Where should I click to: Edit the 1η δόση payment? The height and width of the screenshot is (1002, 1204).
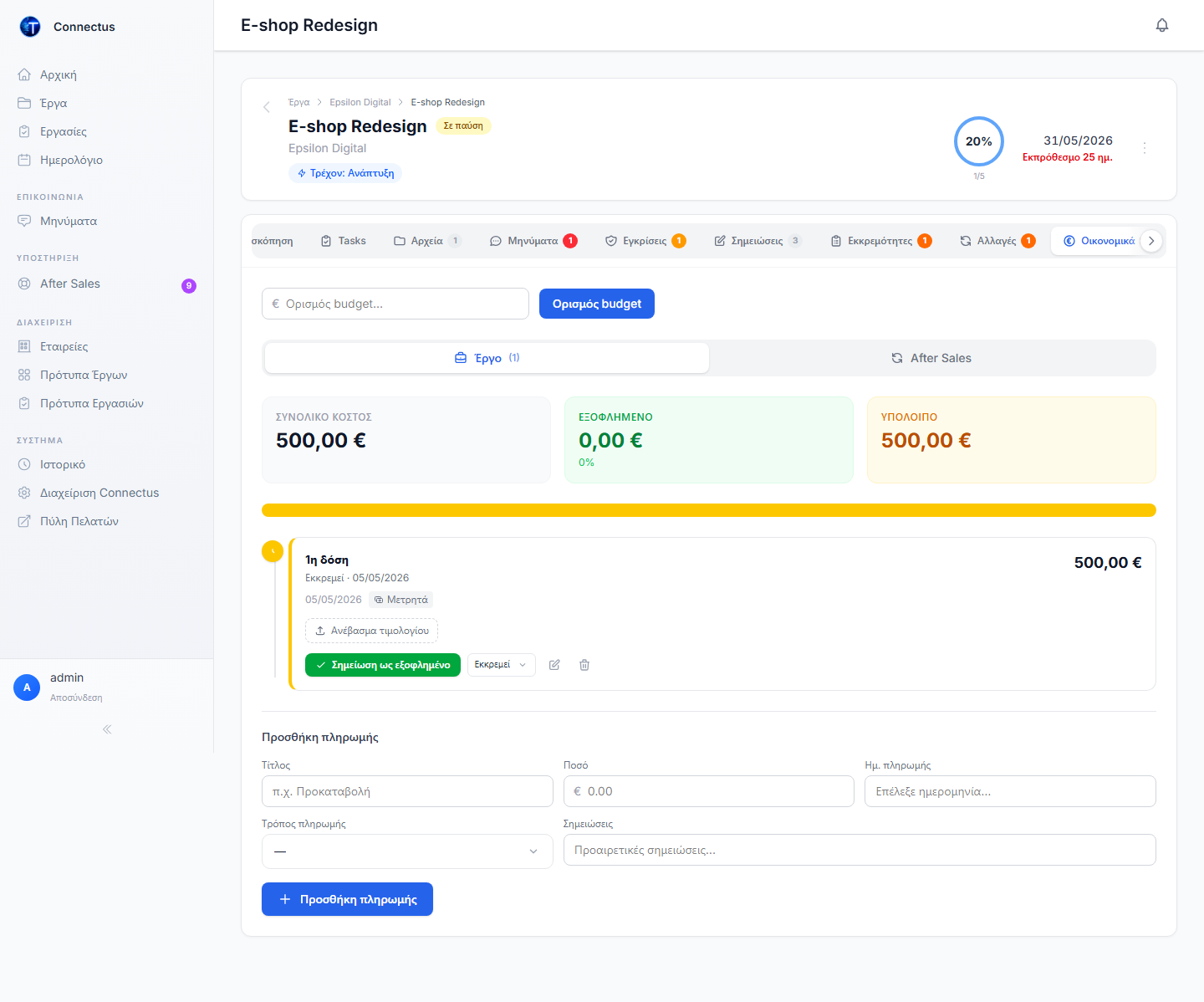coord(554,665)
